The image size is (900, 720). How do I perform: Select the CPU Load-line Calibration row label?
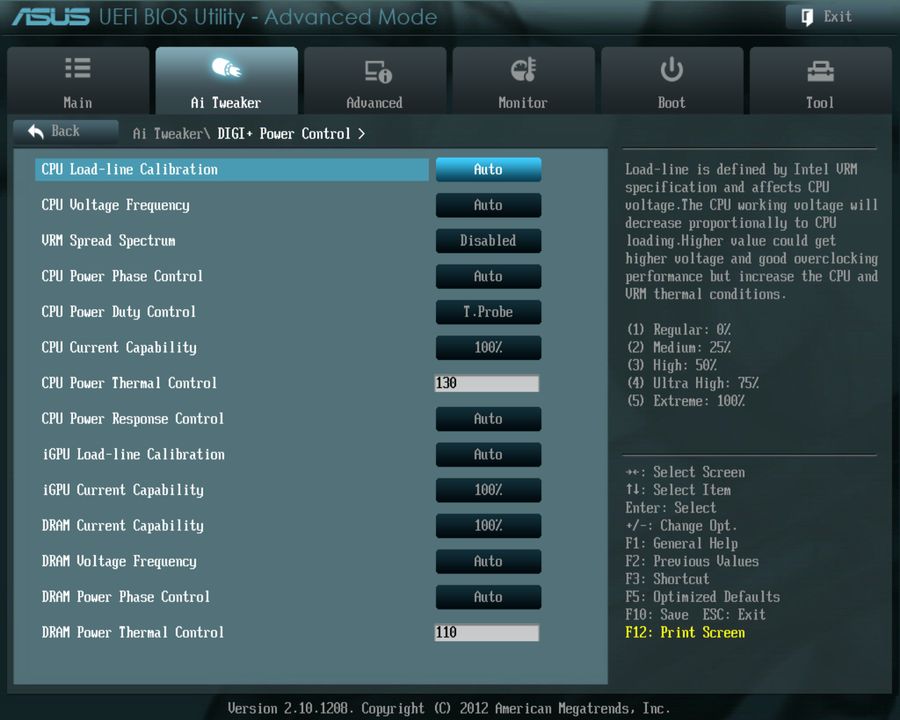click(130, 169)
